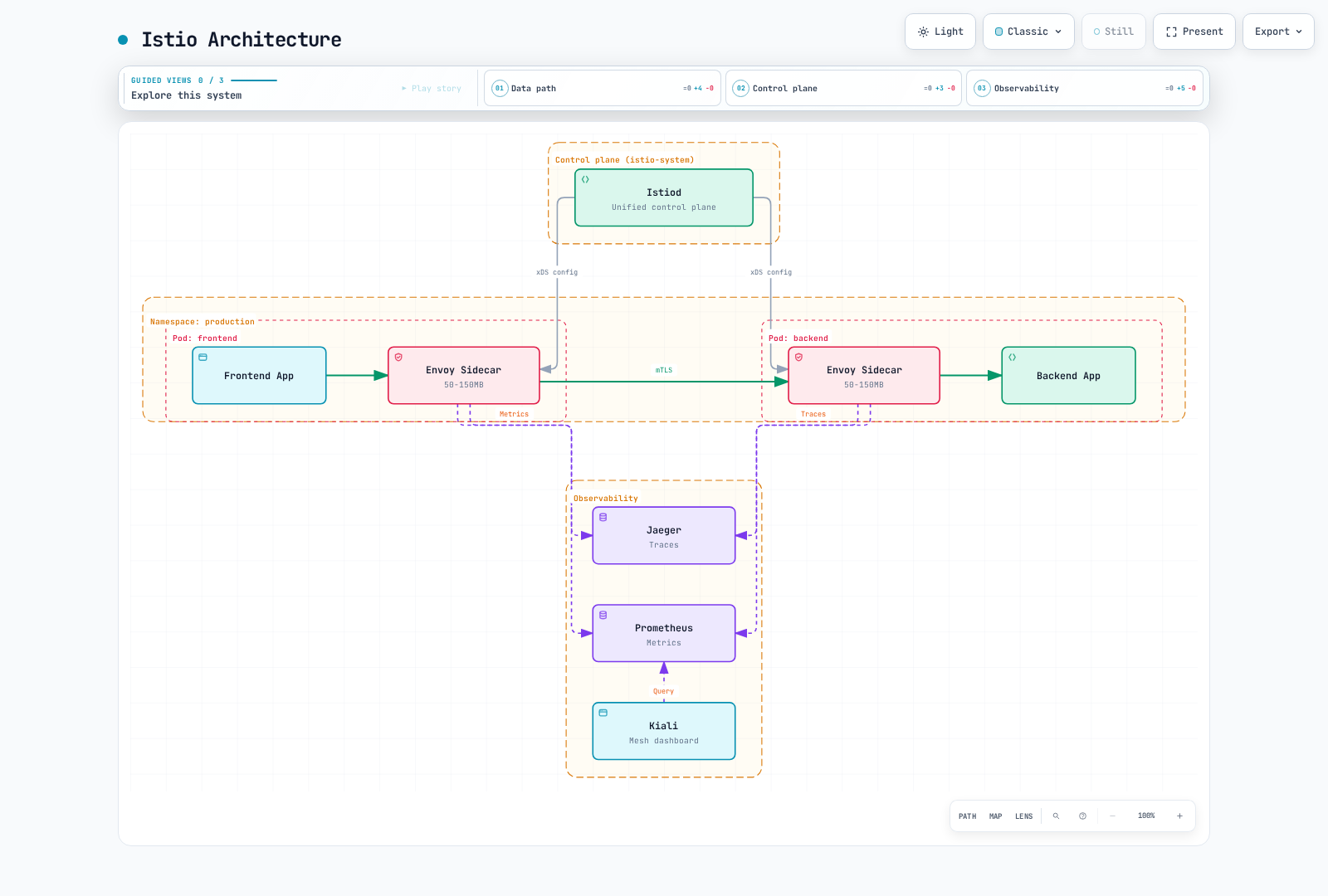
Task: Click the Traces edge label
Action: pos(813,414)
